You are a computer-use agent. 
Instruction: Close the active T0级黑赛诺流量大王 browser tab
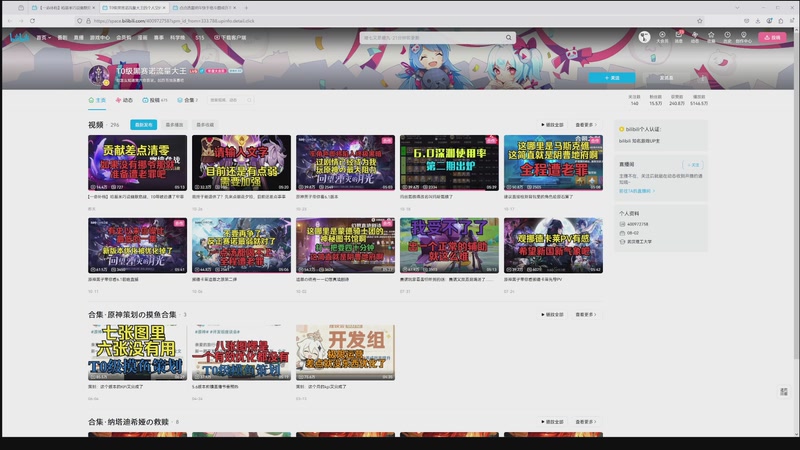164,8
